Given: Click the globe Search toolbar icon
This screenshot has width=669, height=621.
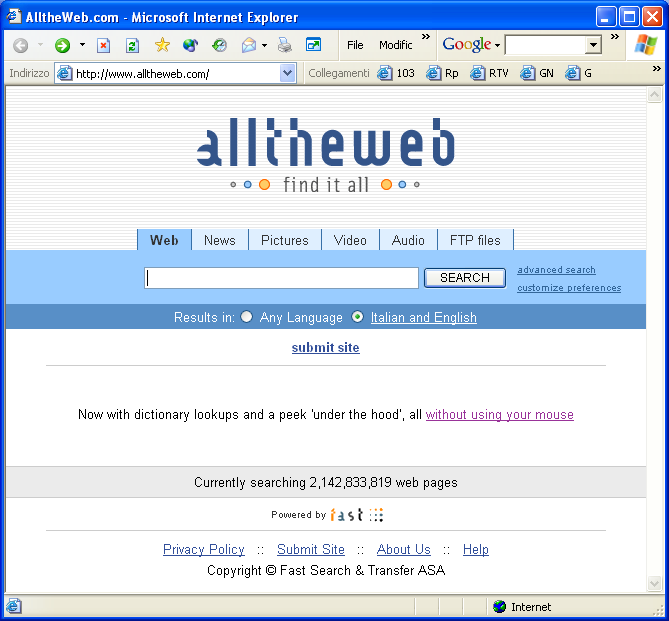Looking at the screenshot, I should click(190, 45).
